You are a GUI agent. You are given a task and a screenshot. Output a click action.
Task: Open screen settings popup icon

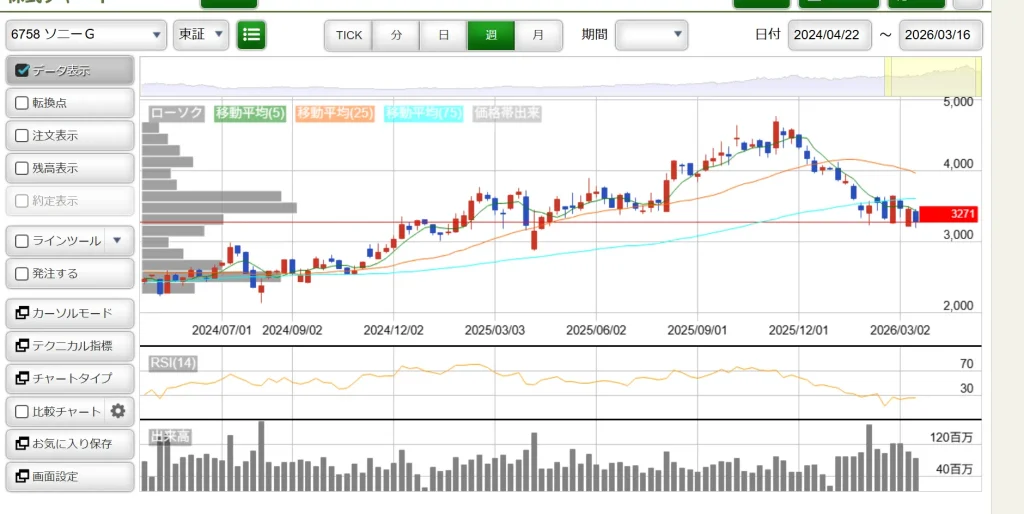tap(23, 476)
